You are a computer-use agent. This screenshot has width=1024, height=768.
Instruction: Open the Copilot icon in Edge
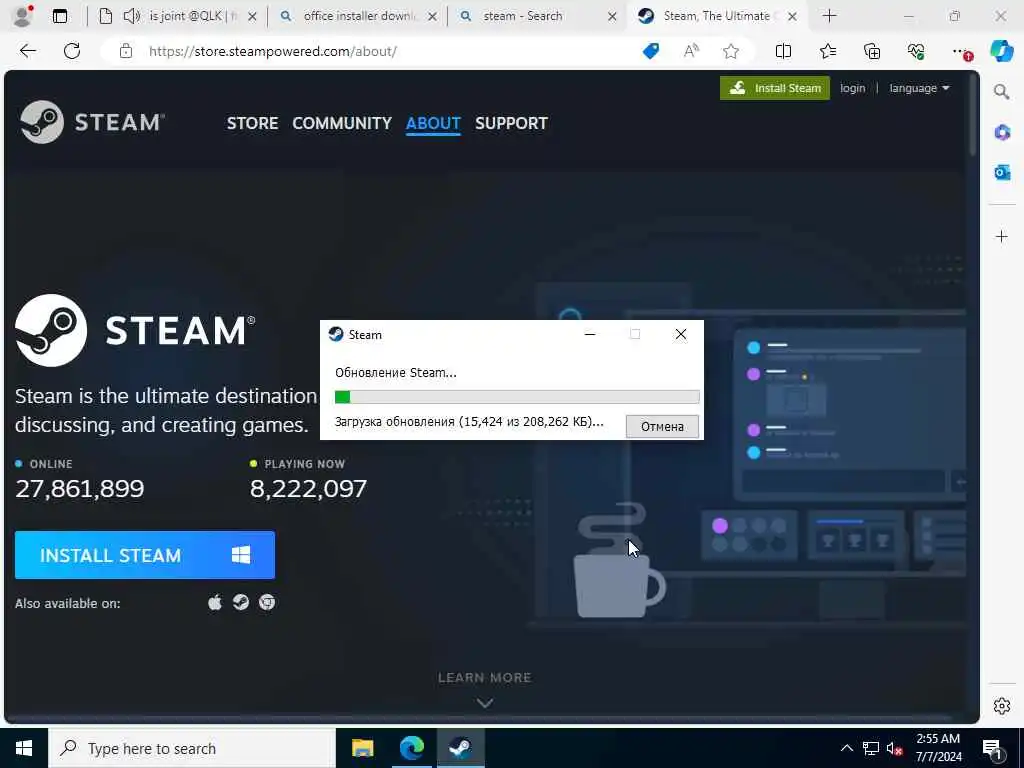(x=1001, y=51)
